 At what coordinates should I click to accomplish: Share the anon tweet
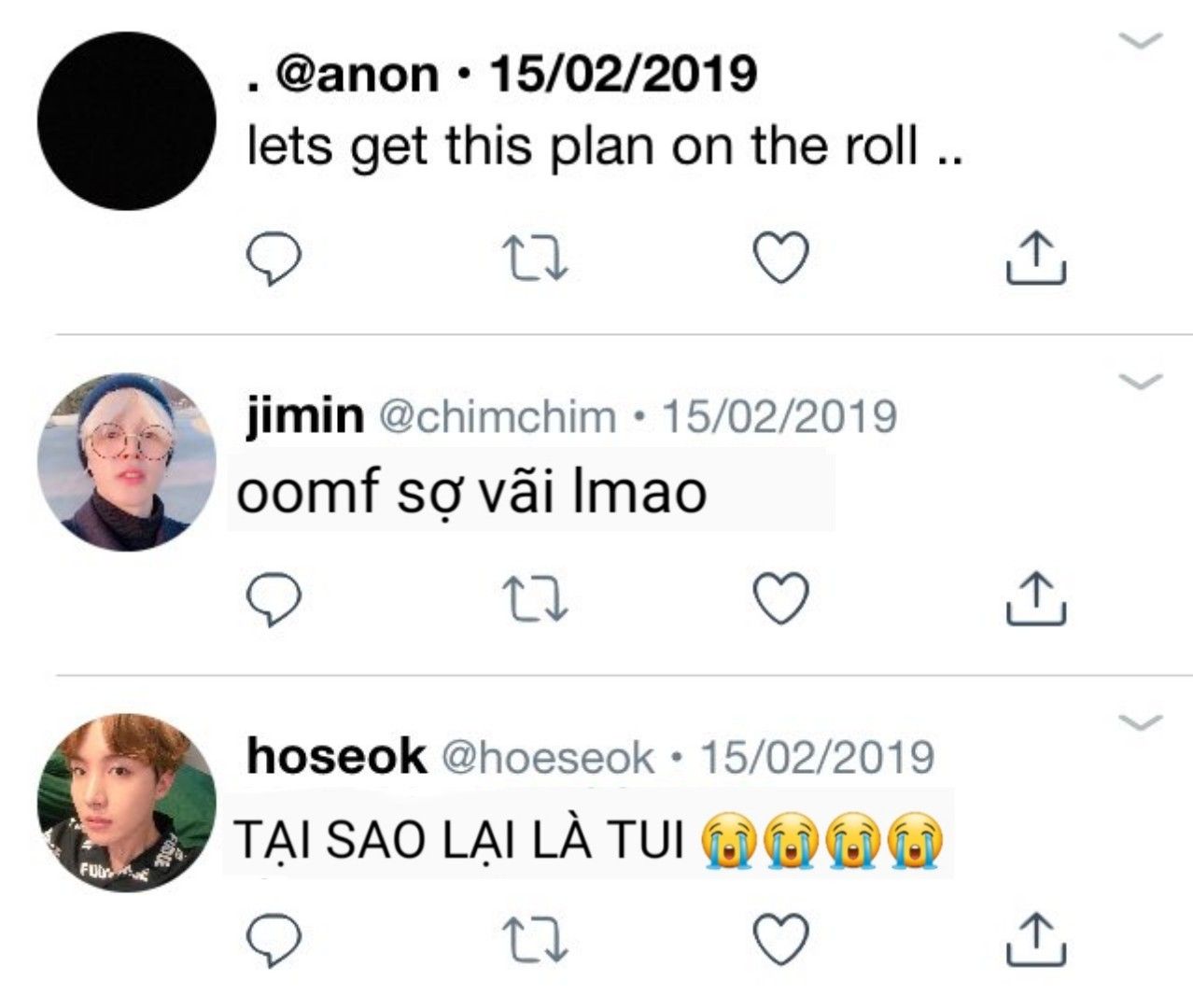pyautogui.click(x=1036, y=258)
